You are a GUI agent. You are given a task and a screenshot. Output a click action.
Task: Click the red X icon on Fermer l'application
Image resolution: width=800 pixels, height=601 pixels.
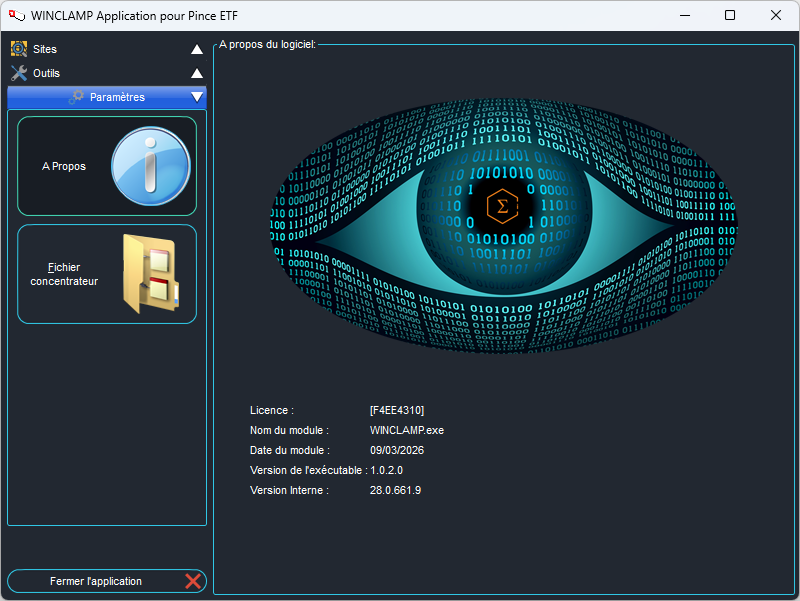click(x=193, y=581)
